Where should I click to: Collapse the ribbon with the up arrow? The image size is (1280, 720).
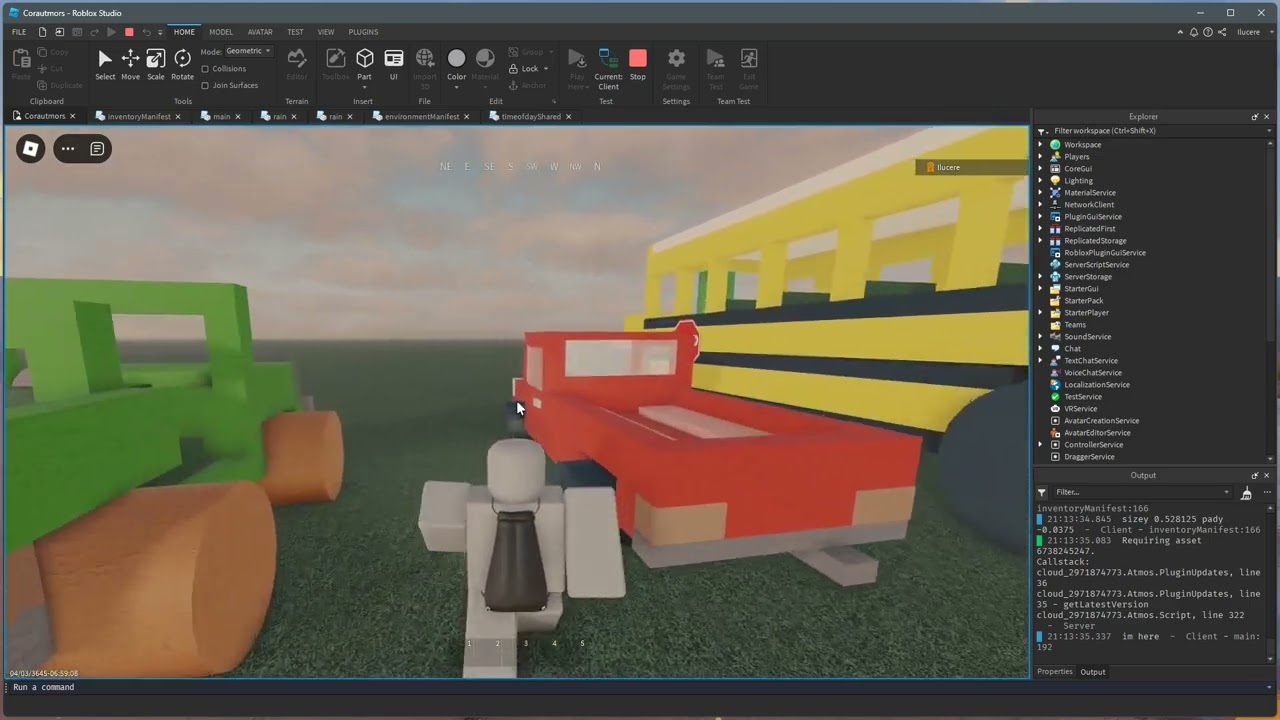coord(1180,32)
